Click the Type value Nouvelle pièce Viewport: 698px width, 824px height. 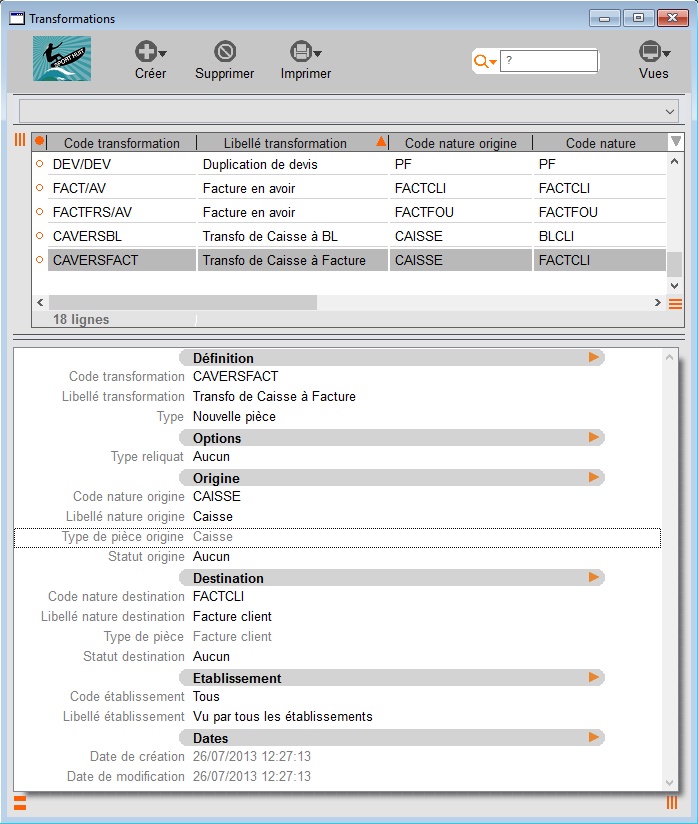(234, 416)
